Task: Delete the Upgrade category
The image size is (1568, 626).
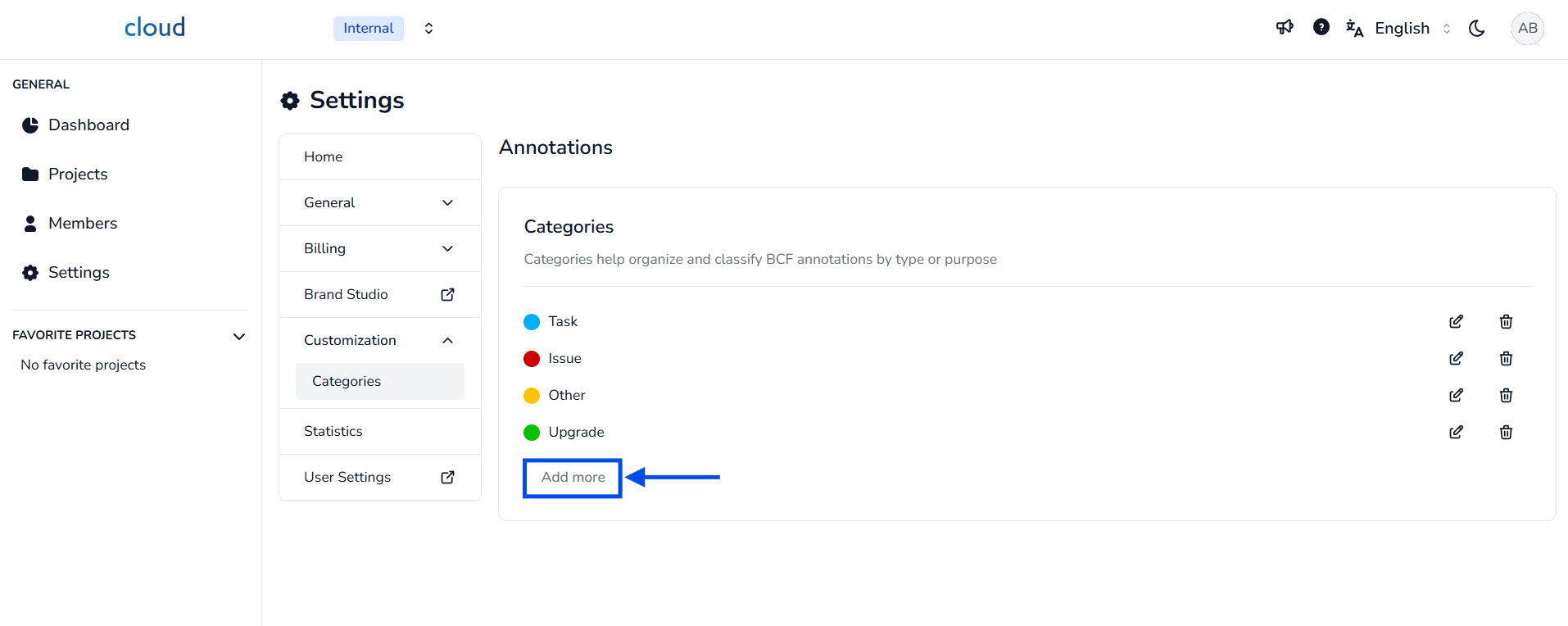Action: coord(1506,433)
